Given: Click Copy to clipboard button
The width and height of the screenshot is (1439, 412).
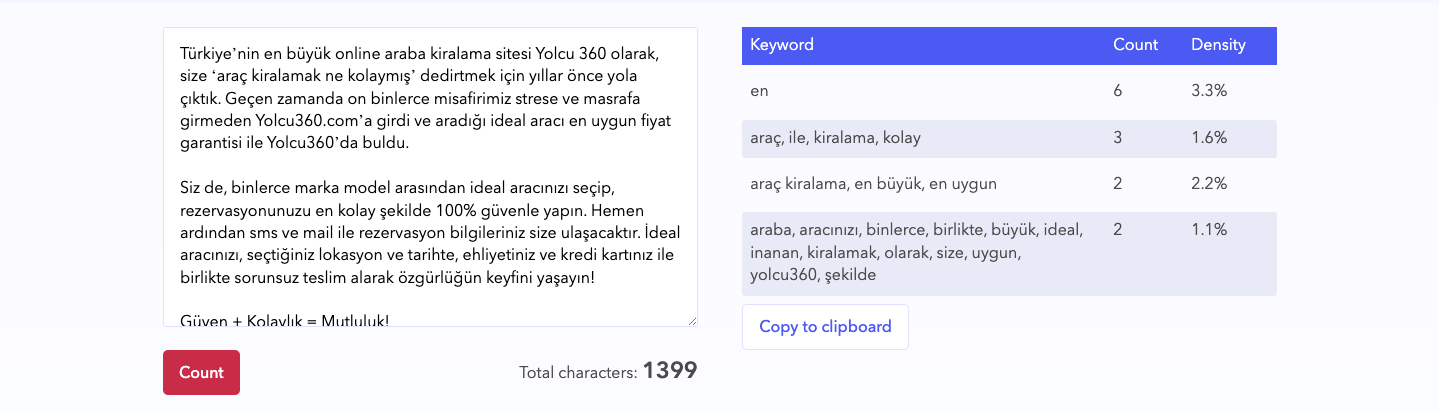Looking at the screenshot, I should point(825,327).
